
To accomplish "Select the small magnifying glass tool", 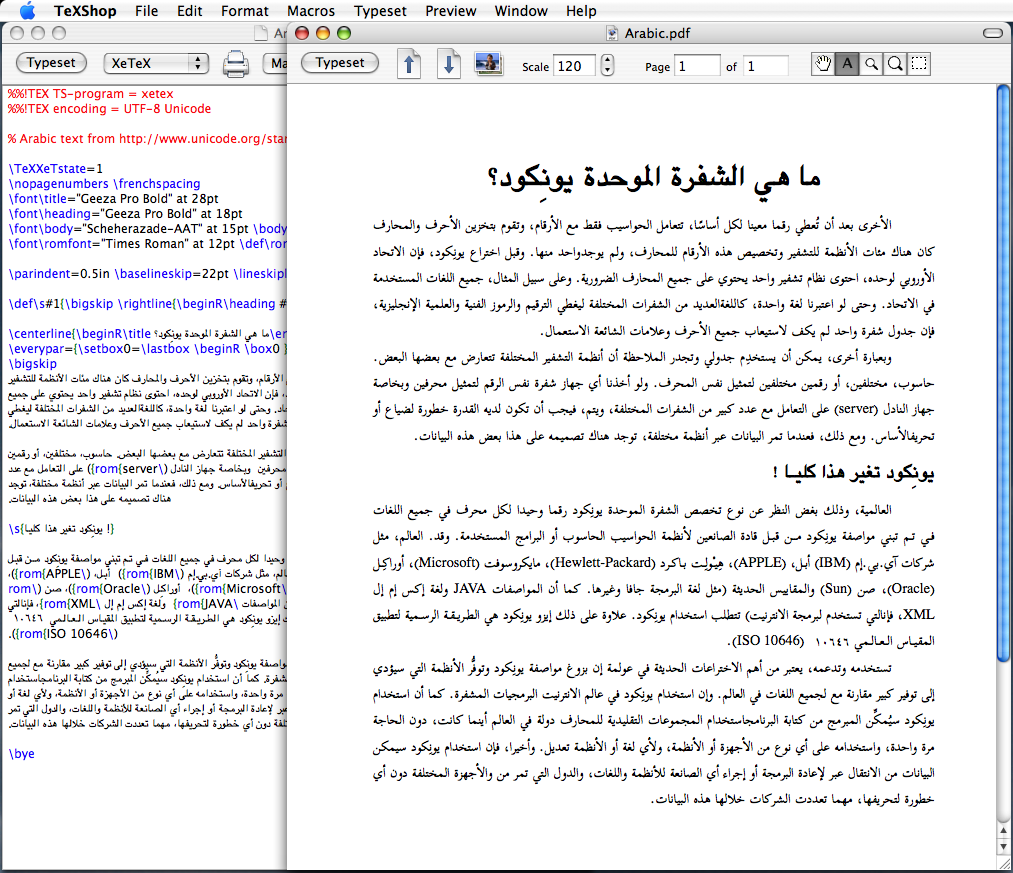I will pos(871,63).
